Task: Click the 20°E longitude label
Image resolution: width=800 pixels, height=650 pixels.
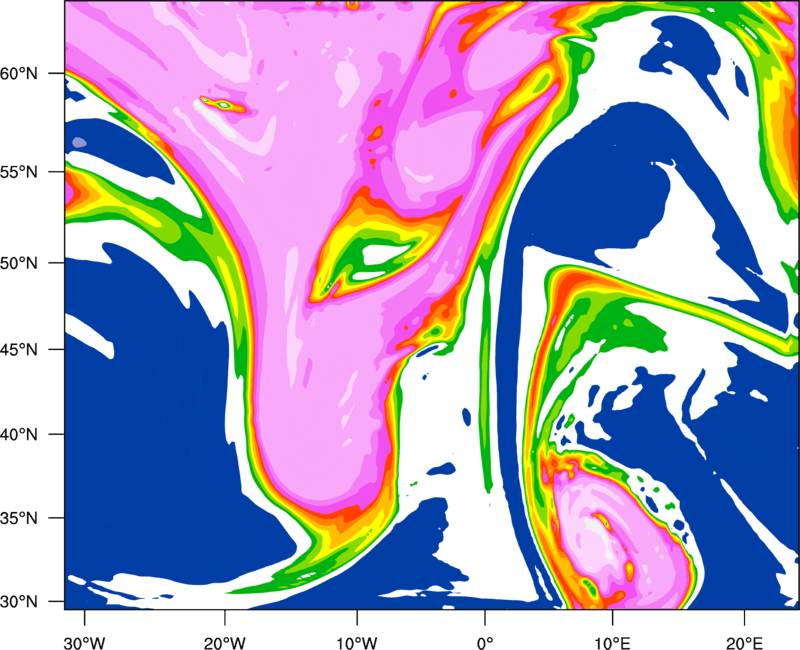Action: (744, 643)
